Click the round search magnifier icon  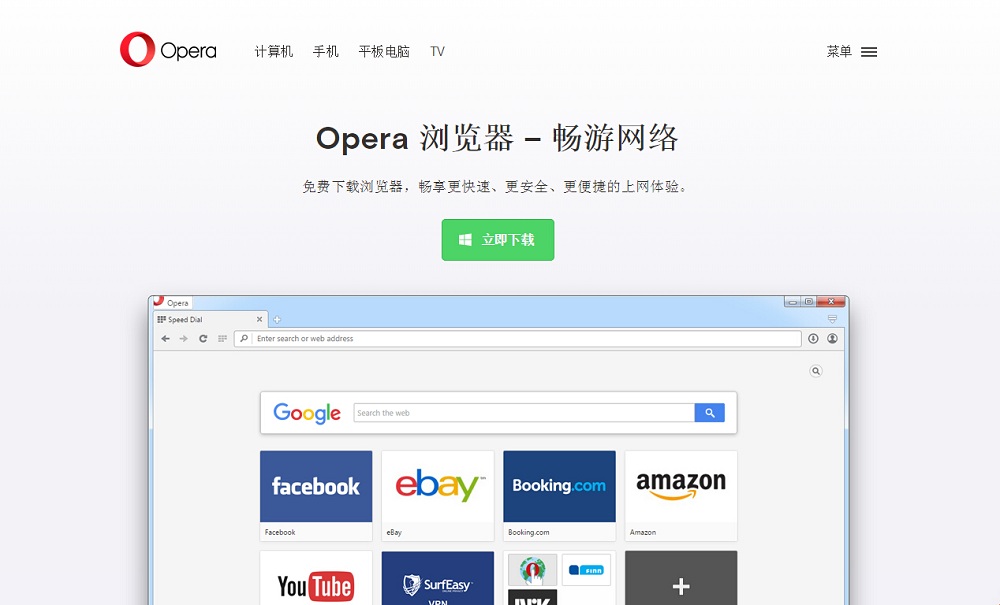[x=816, y=371]
